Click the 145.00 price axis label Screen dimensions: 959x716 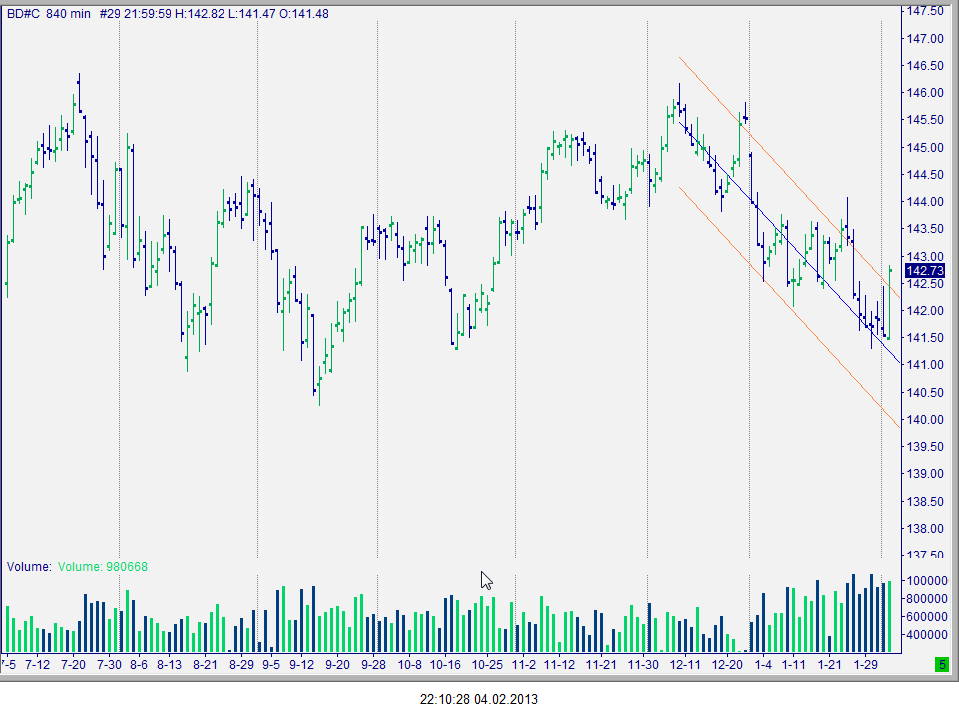point(925,147)
